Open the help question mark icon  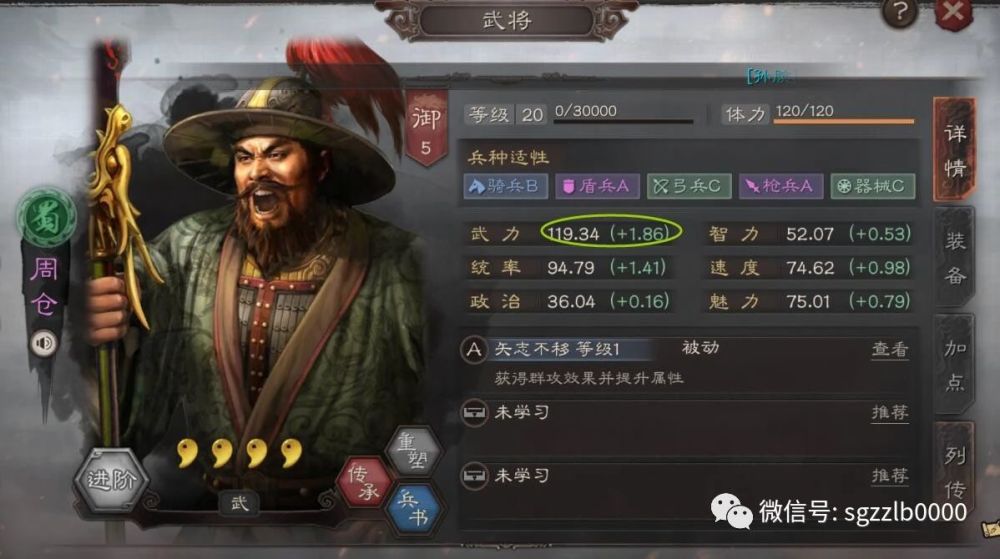click(899, 12)
